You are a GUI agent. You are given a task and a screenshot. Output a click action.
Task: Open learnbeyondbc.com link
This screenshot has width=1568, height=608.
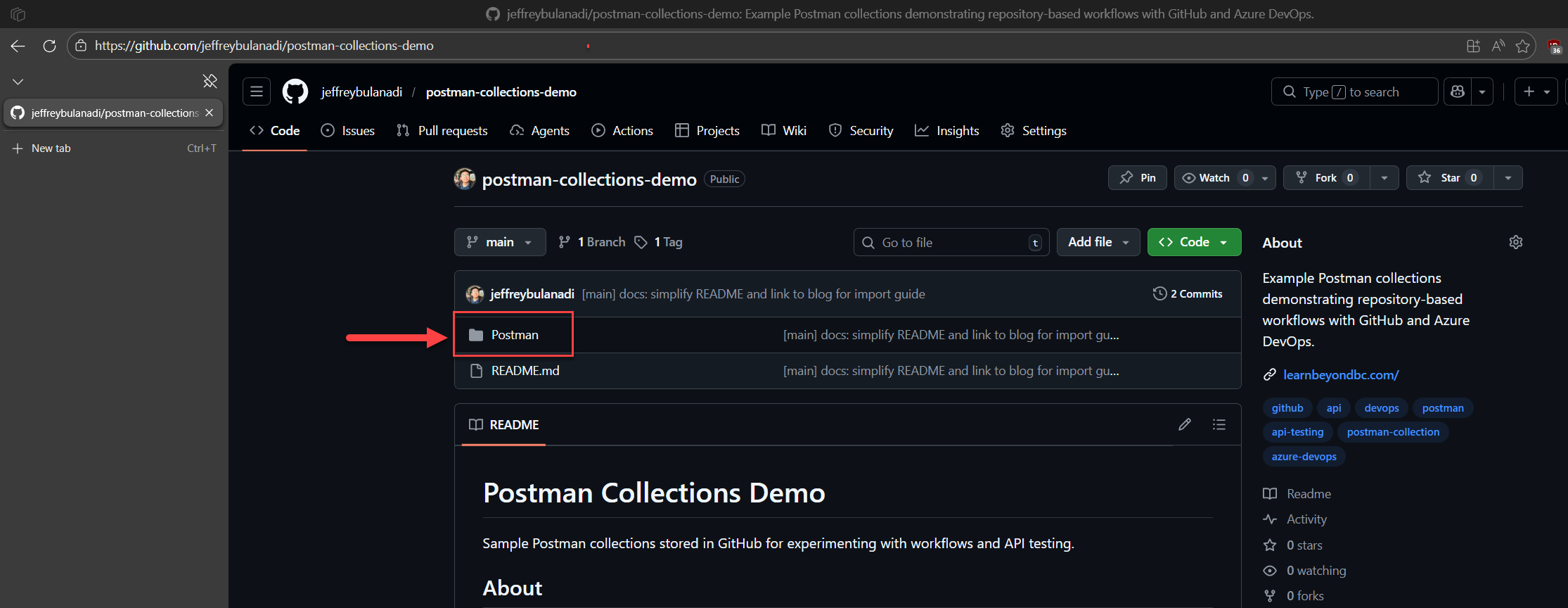coord(1341,375)
